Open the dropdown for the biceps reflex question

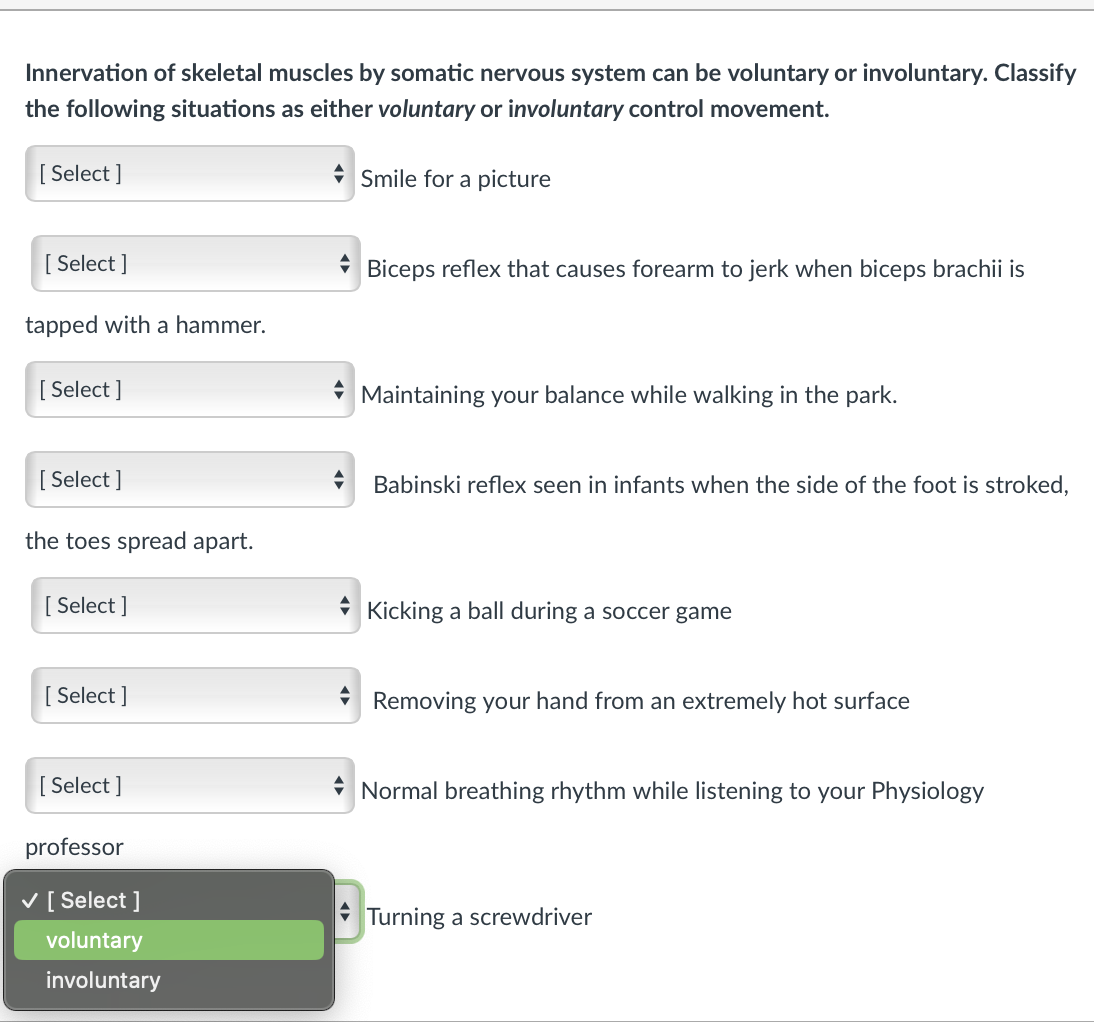pos(195,263)
